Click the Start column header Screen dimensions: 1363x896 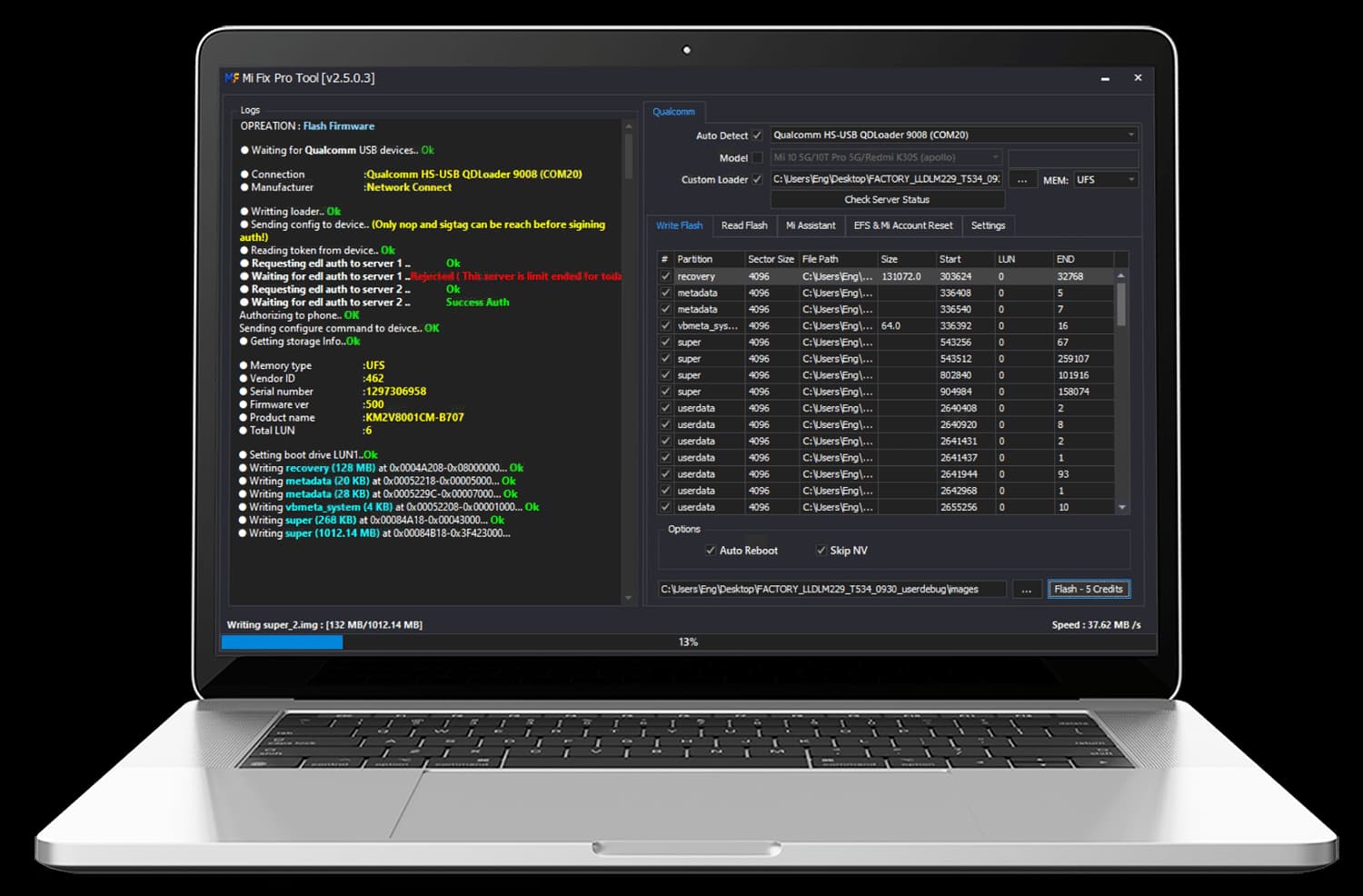[966, 259]
